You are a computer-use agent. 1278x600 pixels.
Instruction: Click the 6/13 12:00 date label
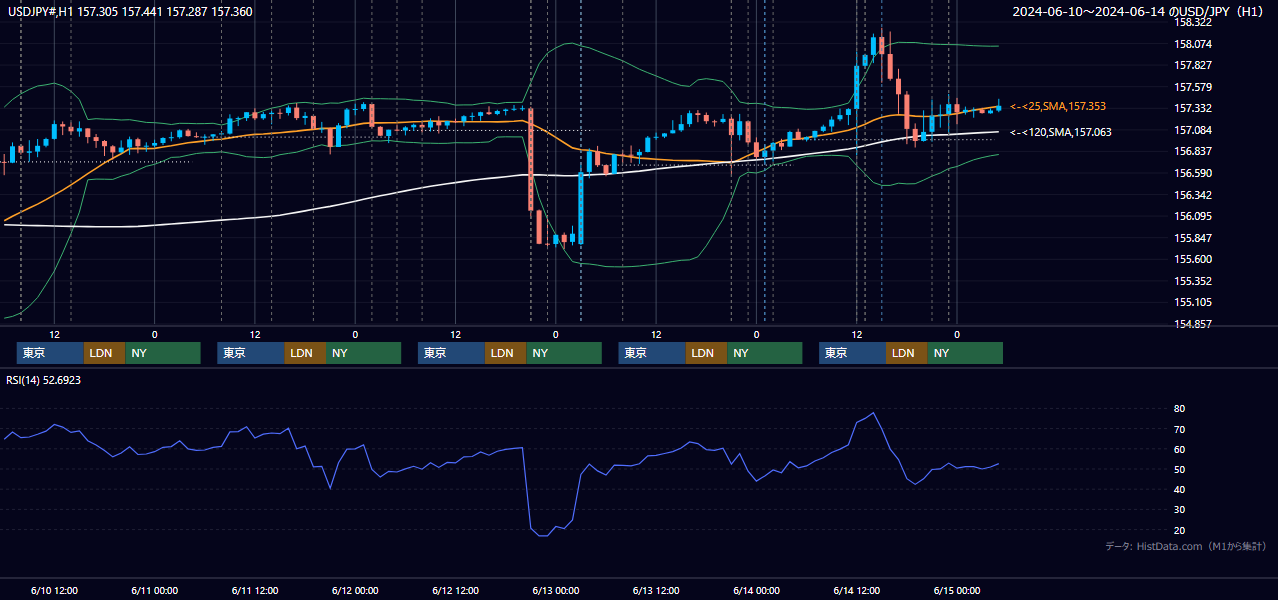click(656, 591)
